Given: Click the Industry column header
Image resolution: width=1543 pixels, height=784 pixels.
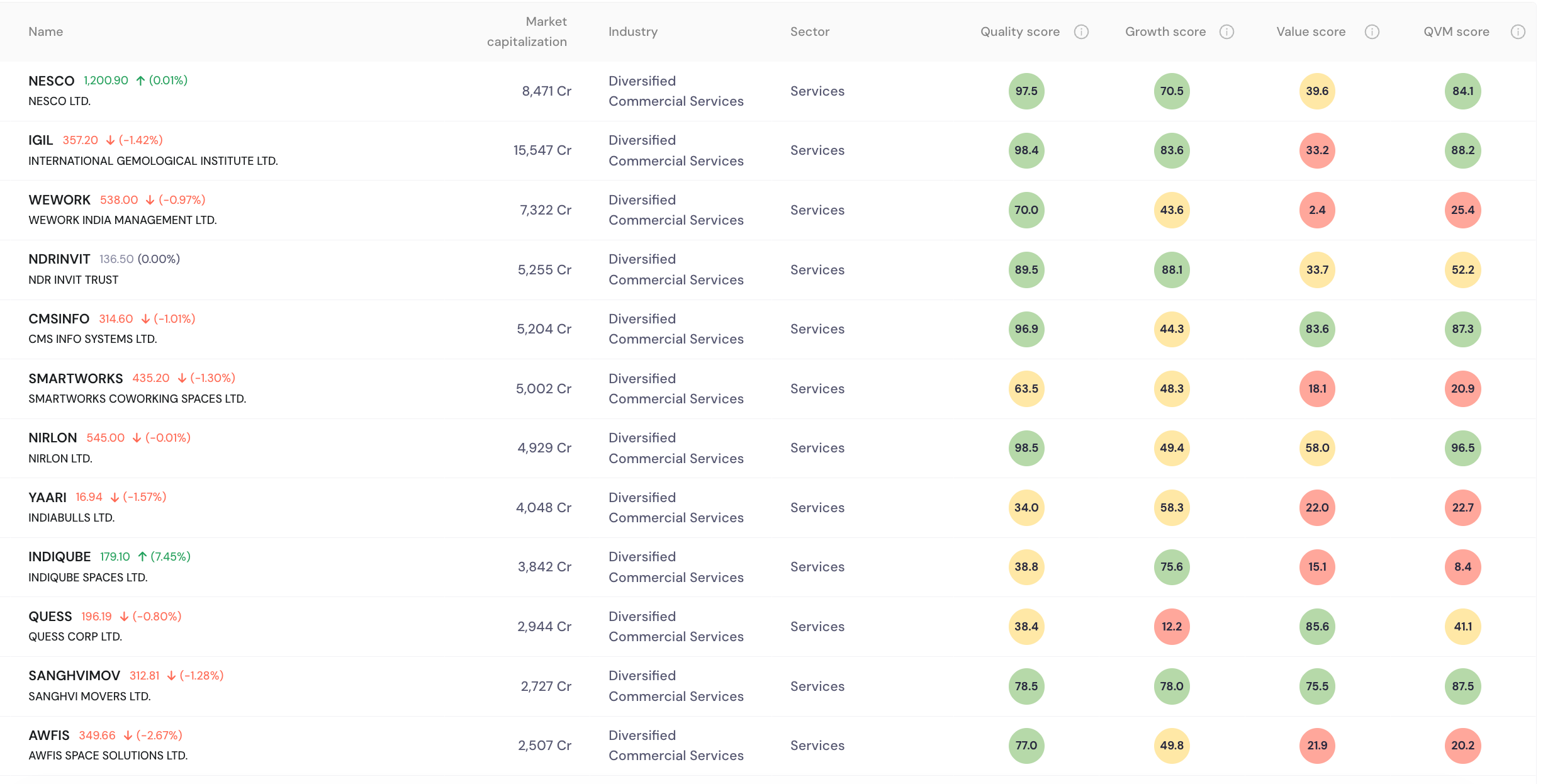Looking at the screenshot, I should (632, 32).
